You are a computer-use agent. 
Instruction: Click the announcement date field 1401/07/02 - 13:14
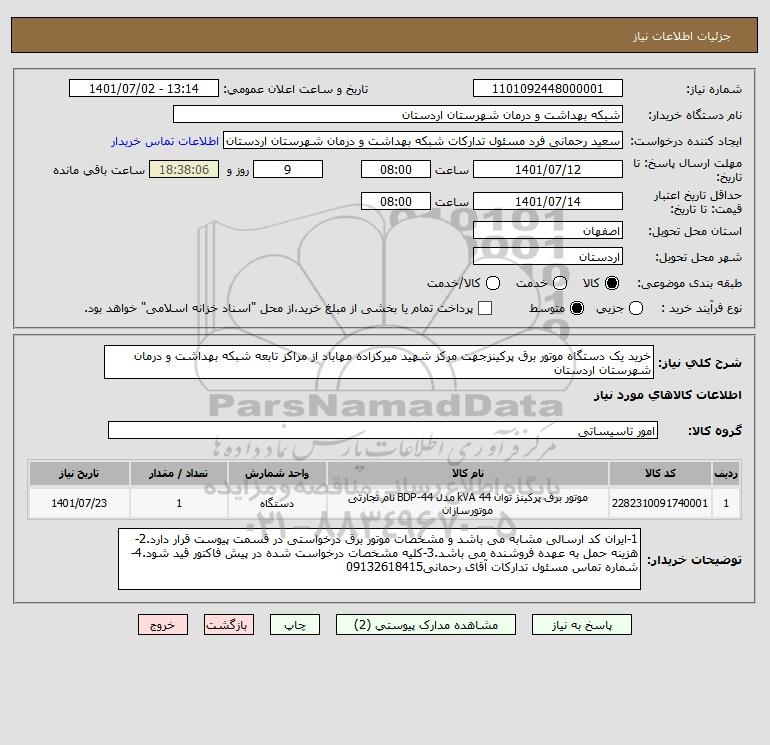[144, 88]
